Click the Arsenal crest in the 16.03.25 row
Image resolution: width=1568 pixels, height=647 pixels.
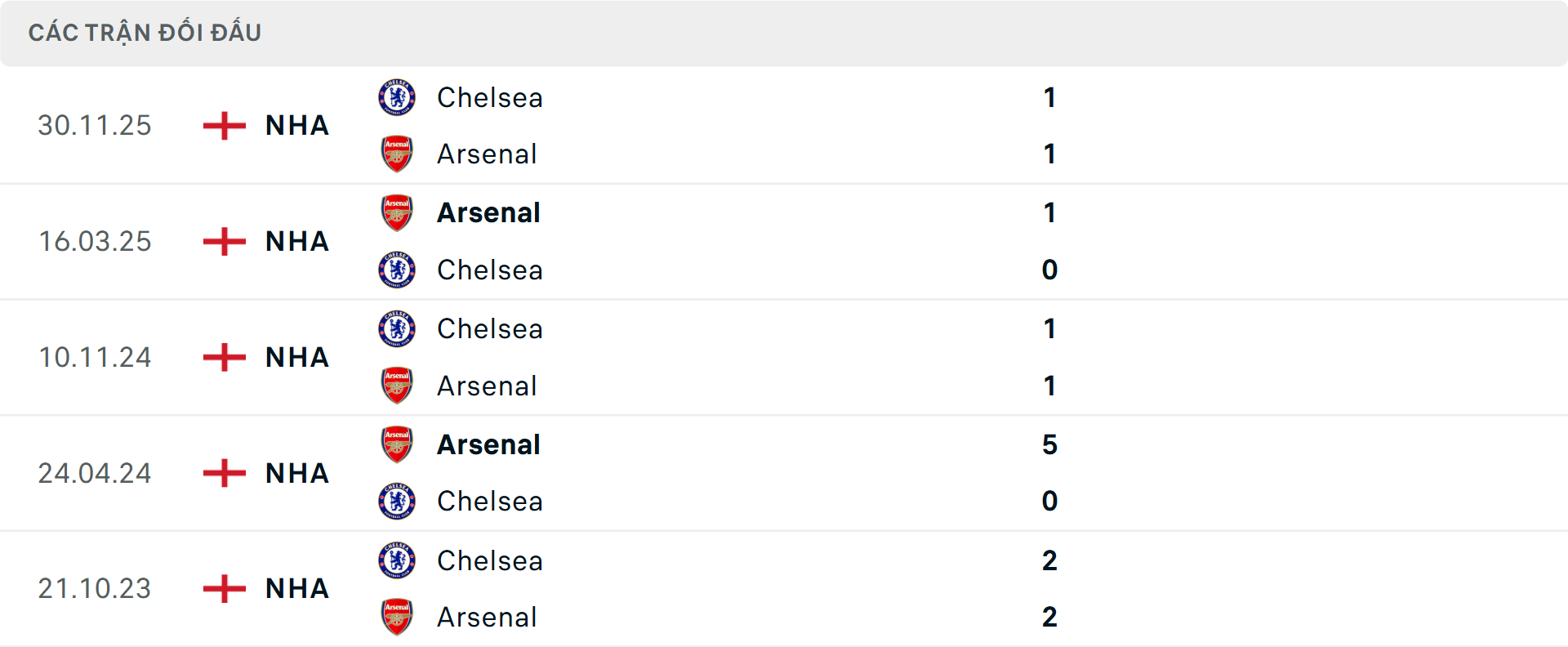397,211
